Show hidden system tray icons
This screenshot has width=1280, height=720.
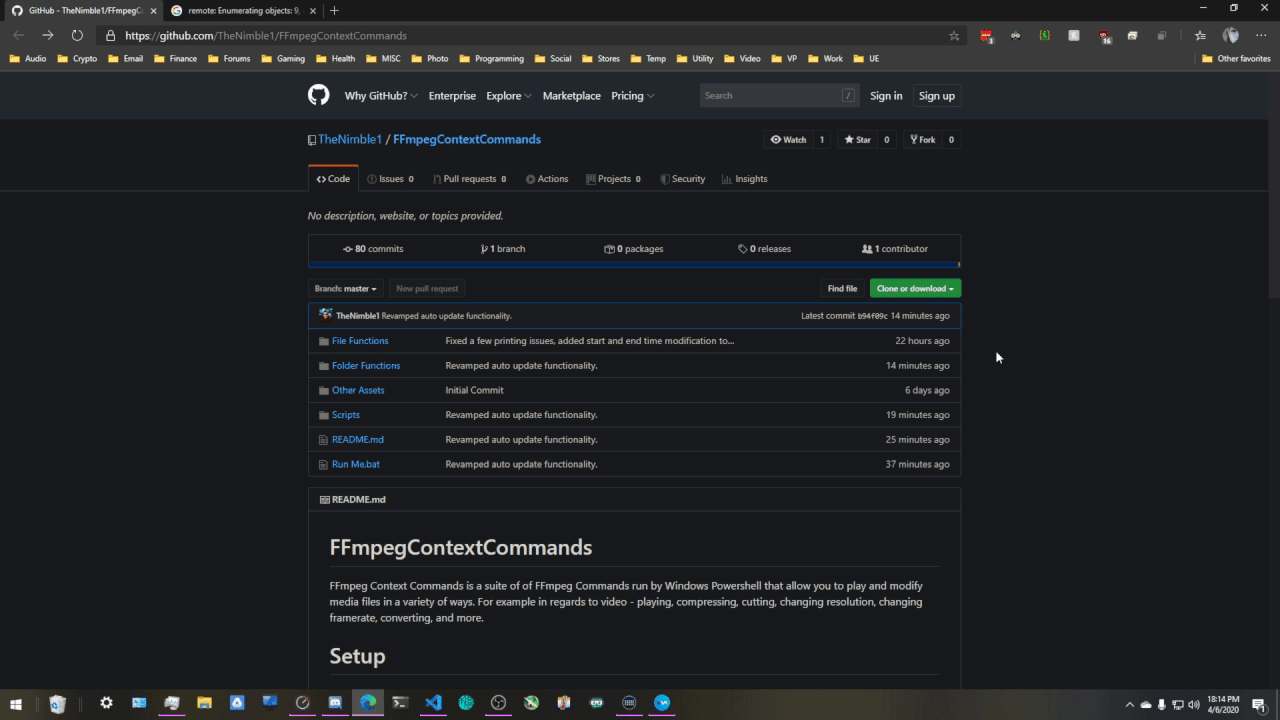[1130, 704]
